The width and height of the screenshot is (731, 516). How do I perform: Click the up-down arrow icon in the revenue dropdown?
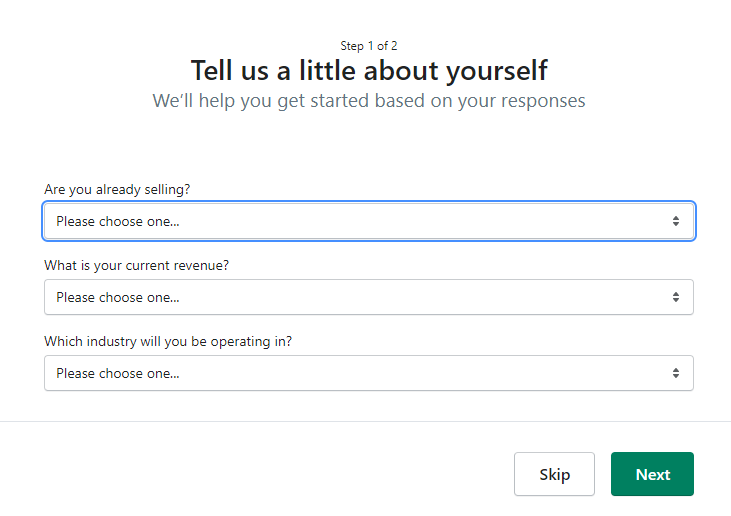coord(676,297)
